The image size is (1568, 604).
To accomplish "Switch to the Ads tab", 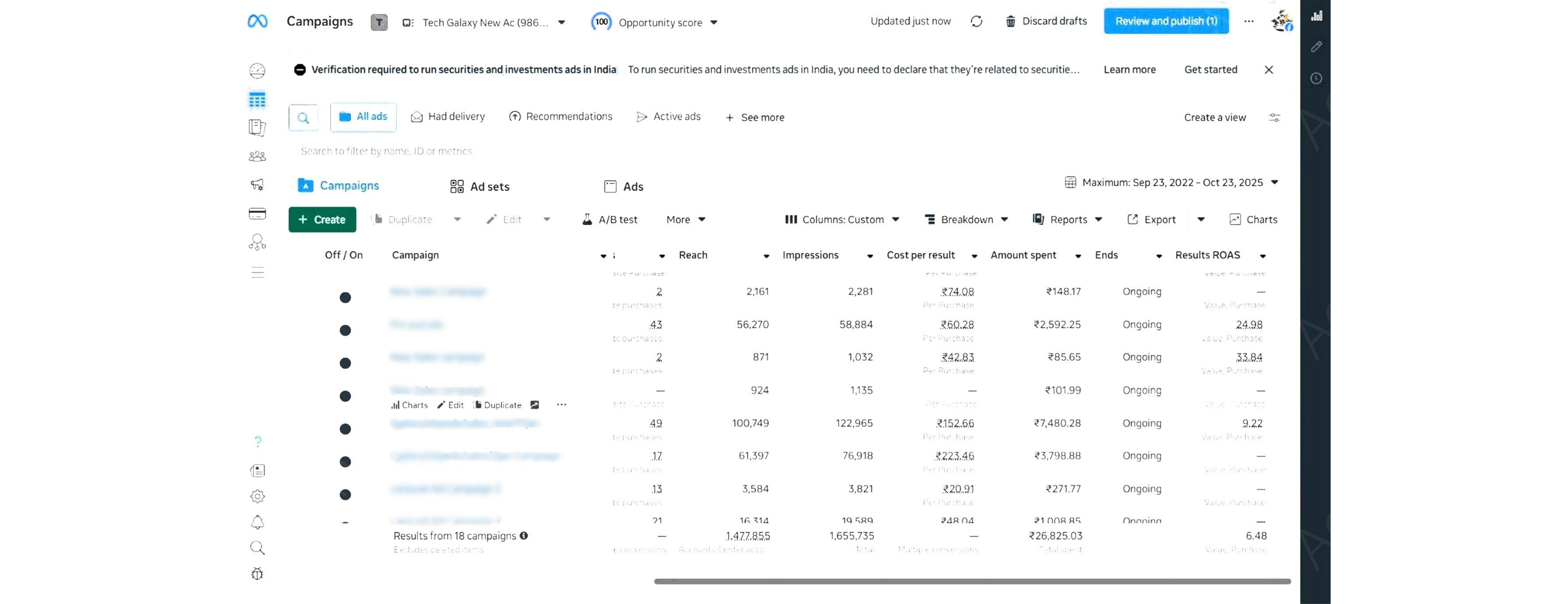I will [x=623, y=187].
